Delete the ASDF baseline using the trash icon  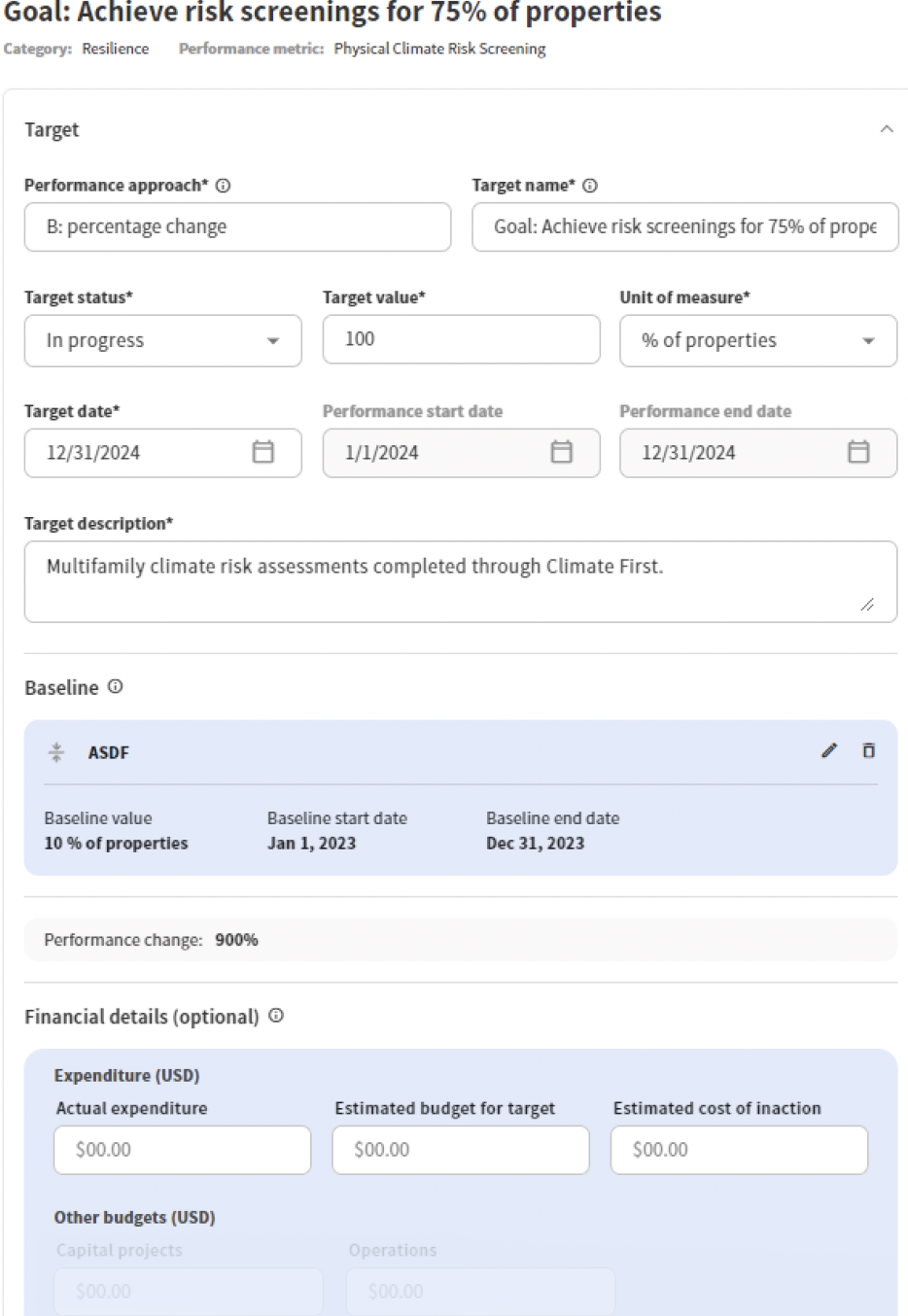click(x=868, y=750)
